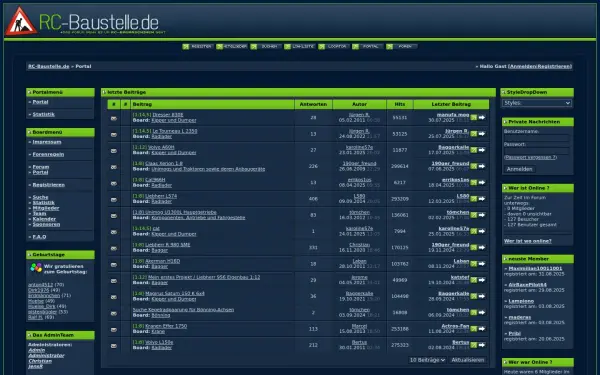
Task: Click the Hits column header
Action: 399,104
